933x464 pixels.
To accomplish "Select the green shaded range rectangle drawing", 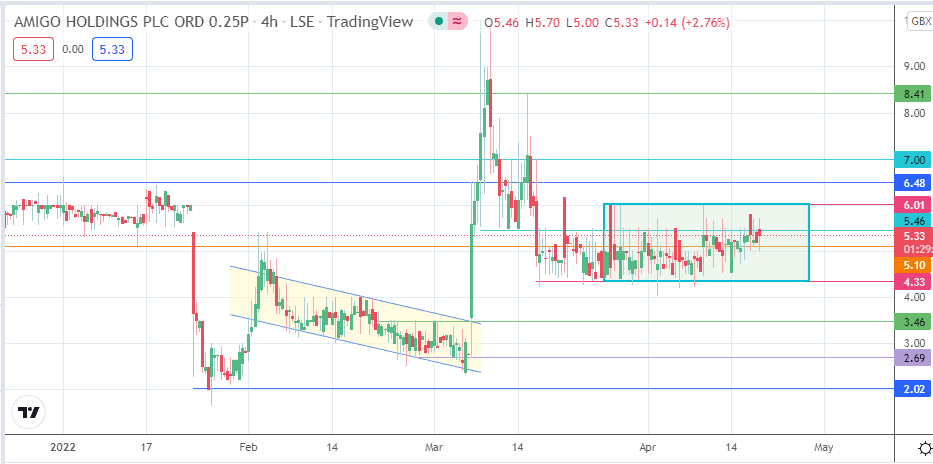I will tap(706, 242).
